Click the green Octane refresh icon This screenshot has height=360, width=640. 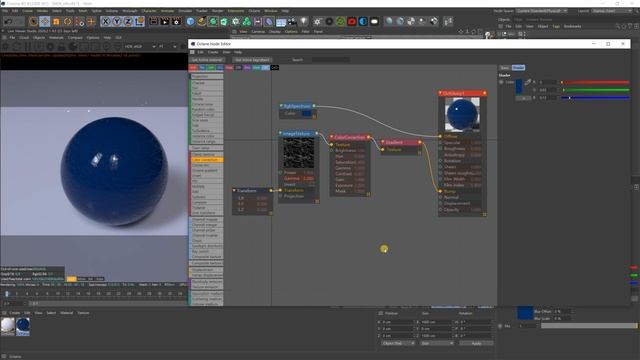click(340, 21)
